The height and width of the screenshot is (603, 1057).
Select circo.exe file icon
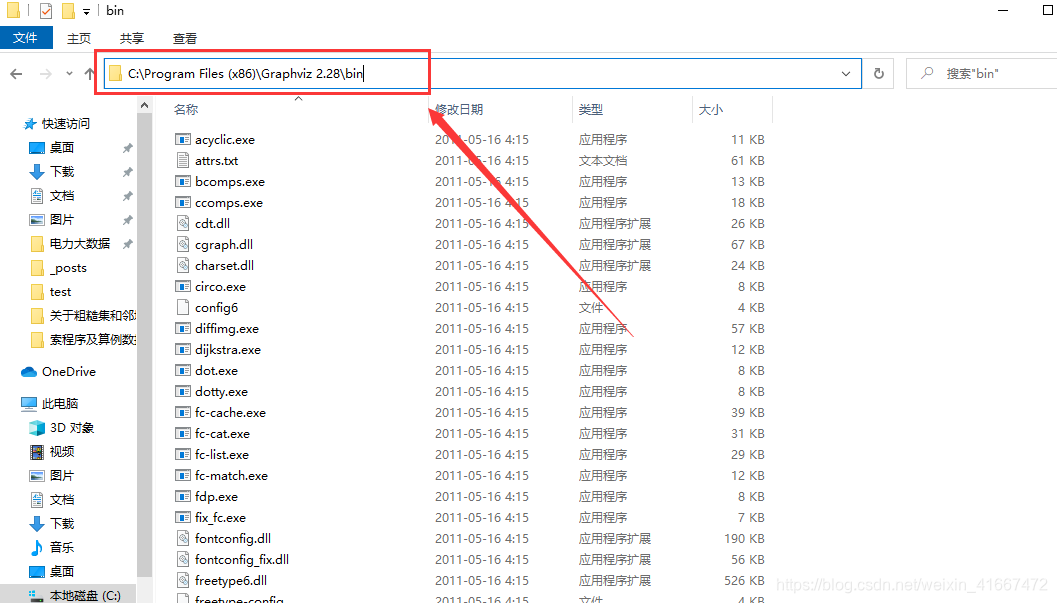point(183,286)
